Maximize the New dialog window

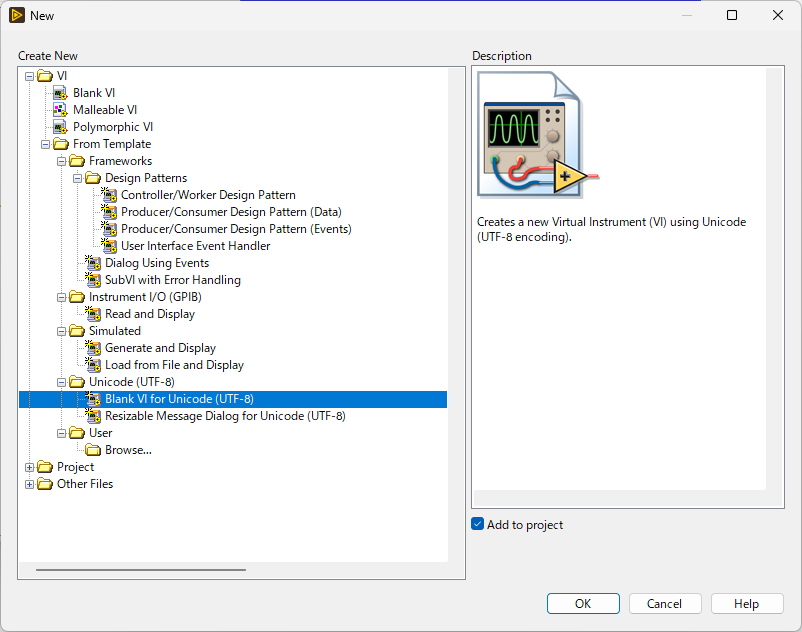[732, 15]
